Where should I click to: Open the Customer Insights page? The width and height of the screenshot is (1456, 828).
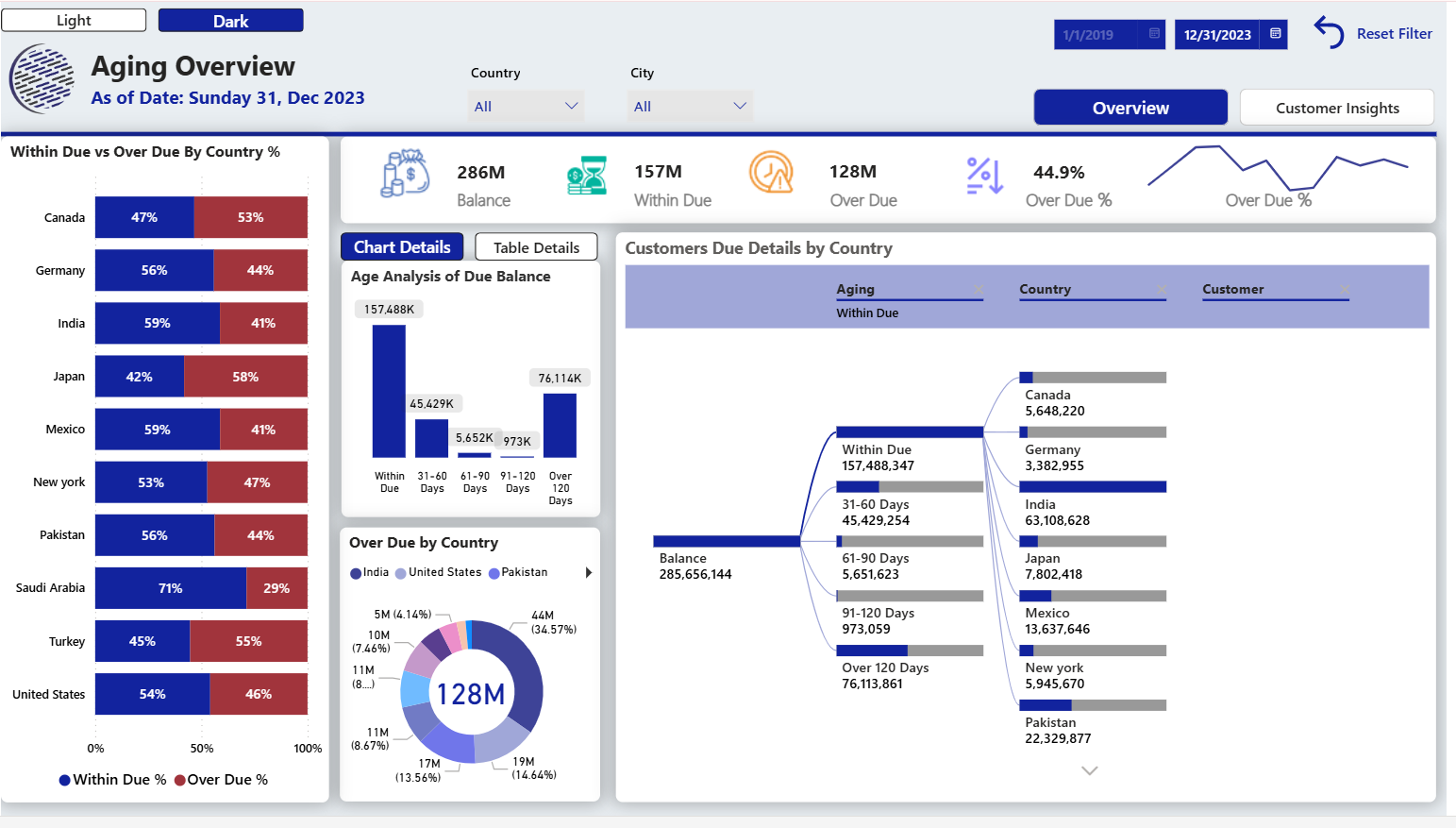[x=1336, y=107]
